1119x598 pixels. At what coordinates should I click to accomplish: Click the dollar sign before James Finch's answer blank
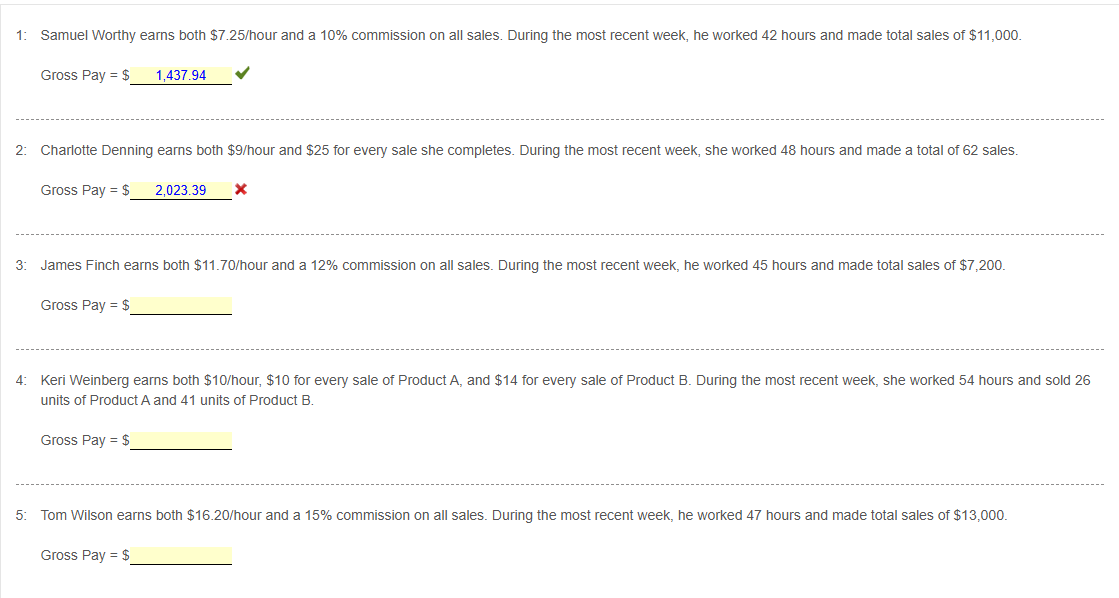coord(125,304)
